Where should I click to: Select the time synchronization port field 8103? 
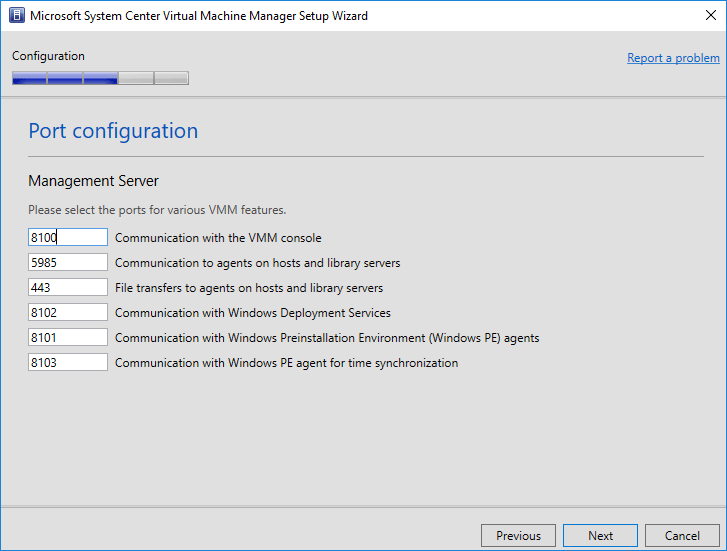coord(68,362)
